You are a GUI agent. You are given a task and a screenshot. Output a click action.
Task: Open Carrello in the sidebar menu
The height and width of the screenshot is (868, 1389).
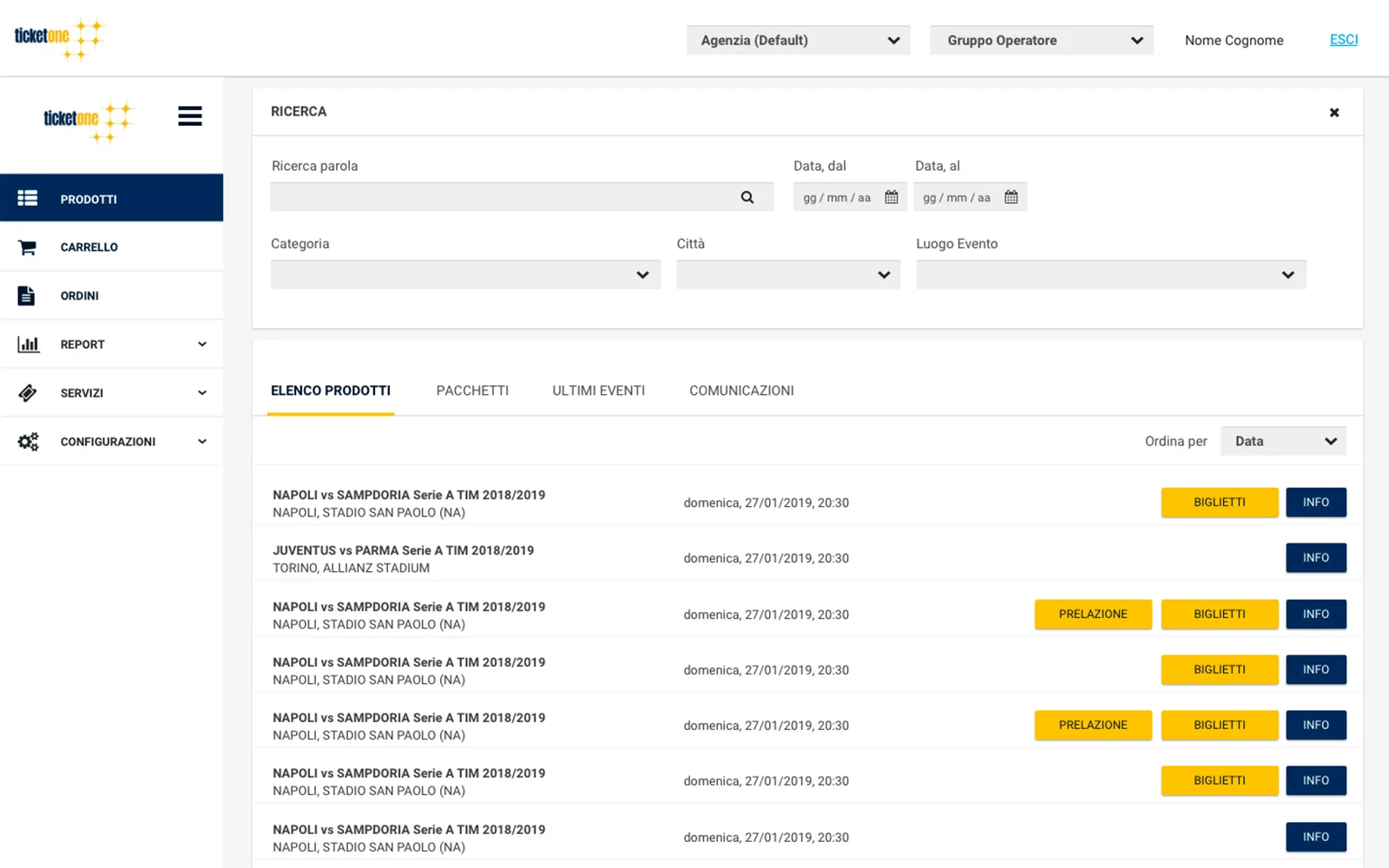[x=111, y=247]
